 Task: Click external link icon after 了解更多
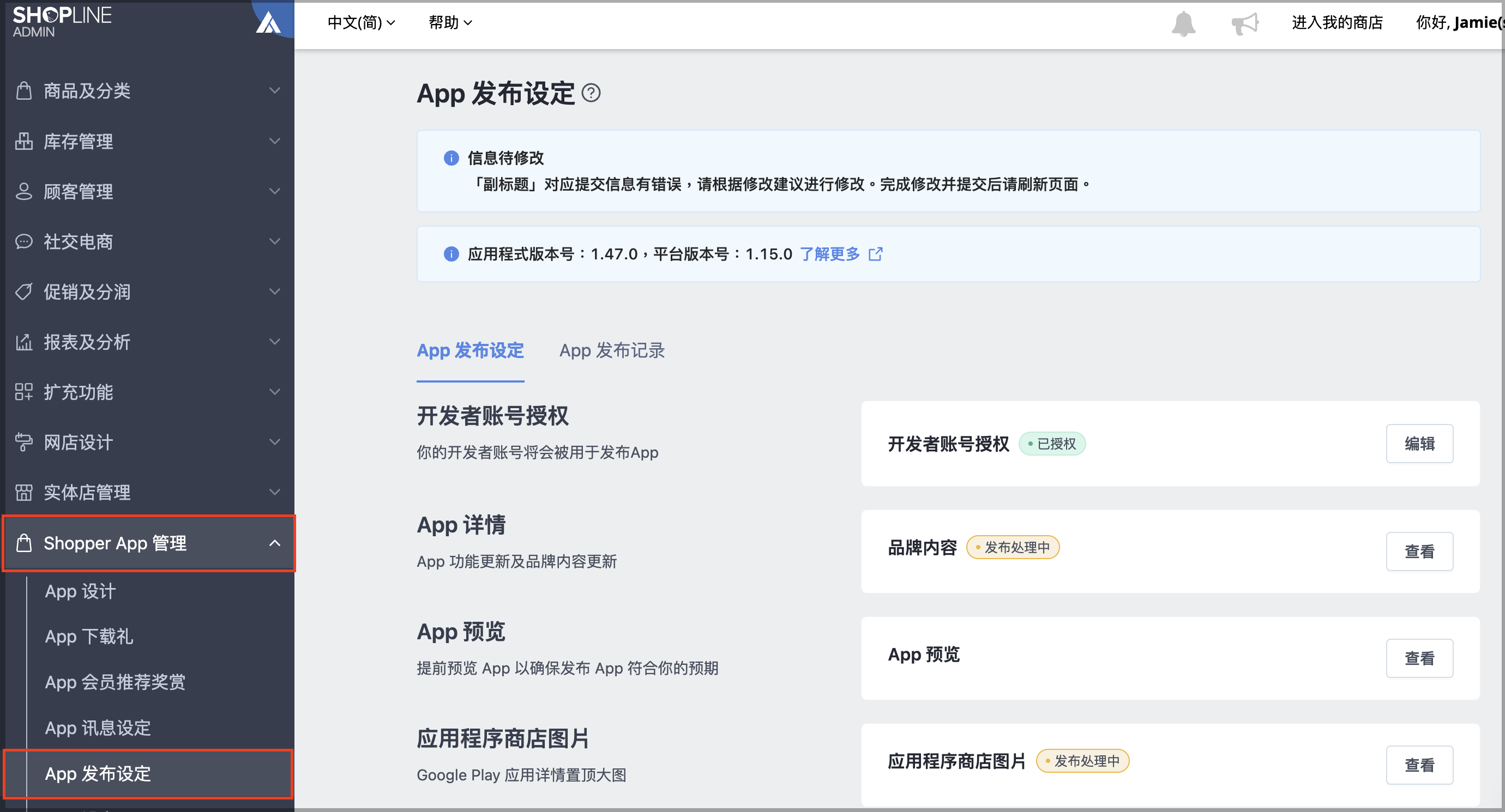click(875, 254)
